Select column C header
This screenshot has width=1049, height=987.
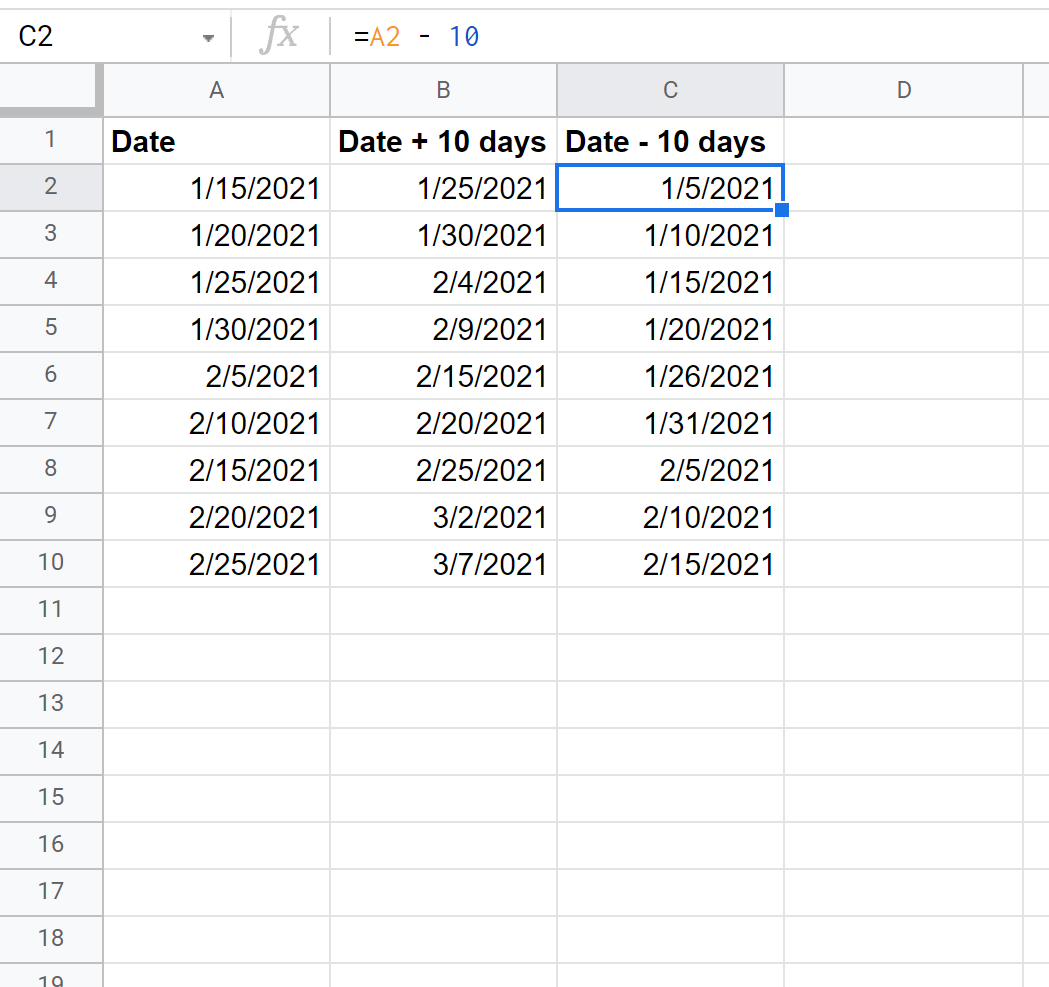[x=670, y=90]
